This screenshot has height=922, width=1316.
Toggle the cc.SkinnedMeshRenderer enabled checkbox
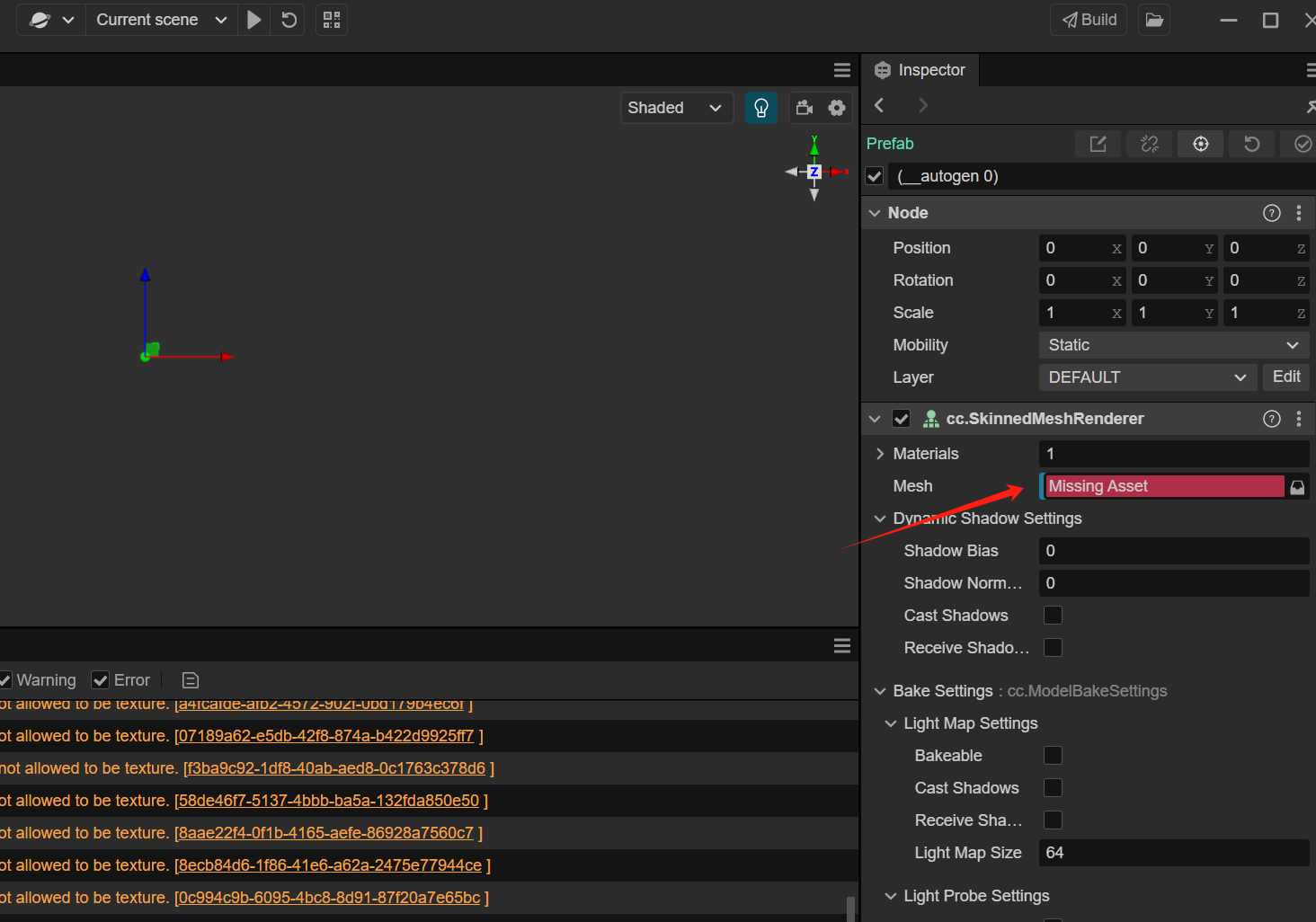click(x=902, y=419)
